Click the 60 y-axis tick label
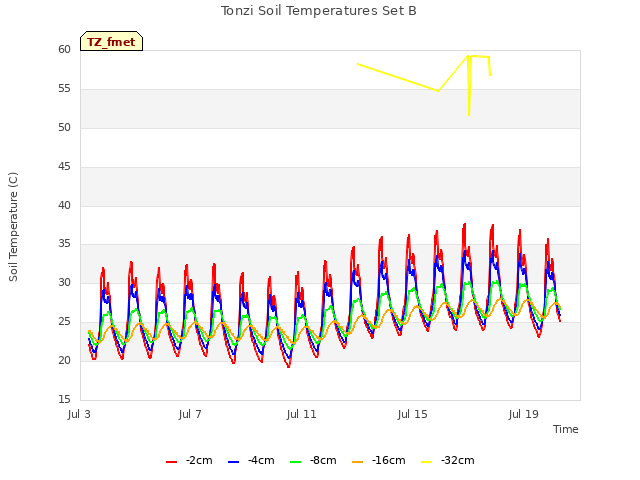 [x=64, y=49]
